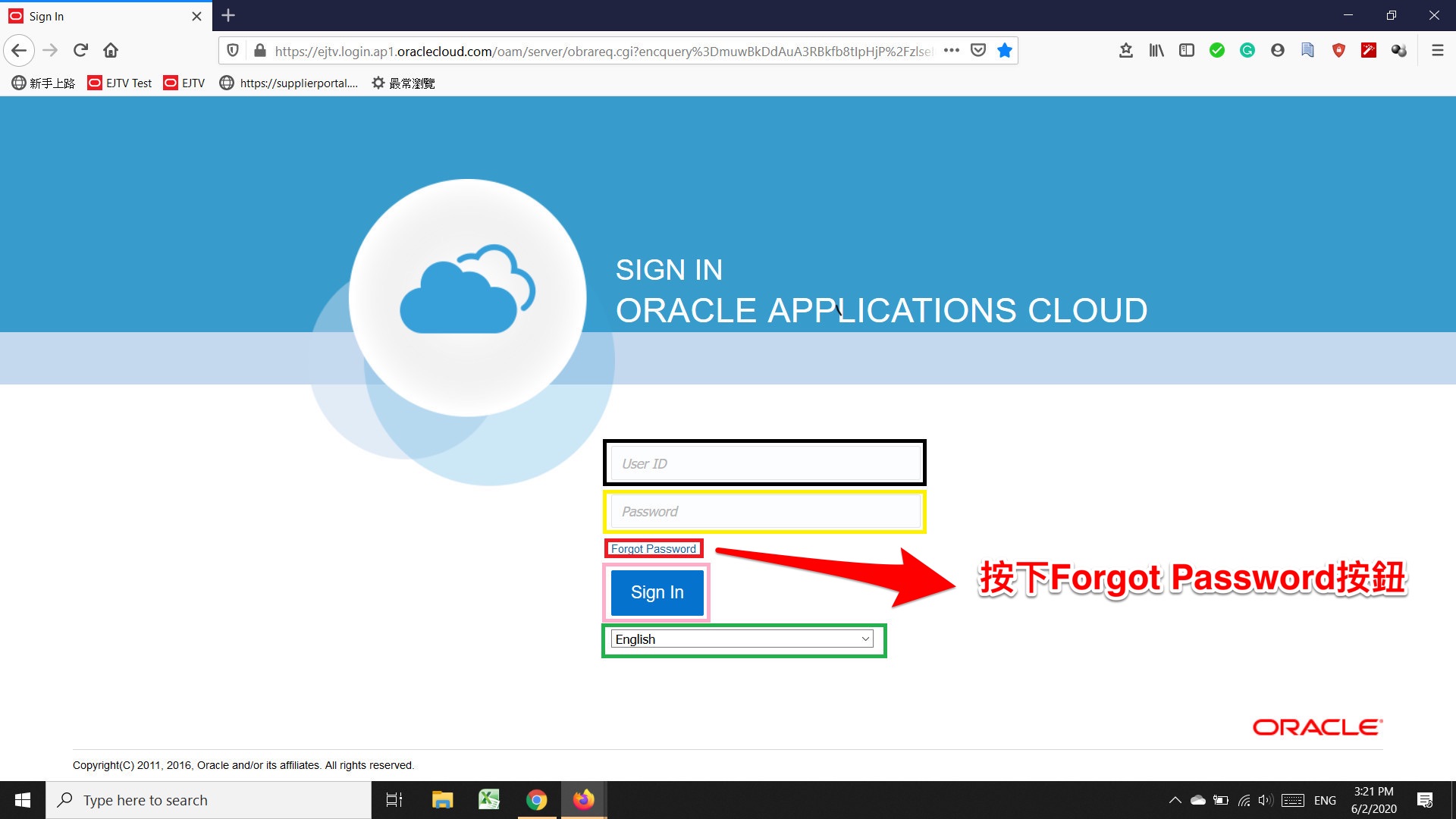Open Wi-Fi network tray icon
1456x819 pixels.
[x=1244, y=800]
